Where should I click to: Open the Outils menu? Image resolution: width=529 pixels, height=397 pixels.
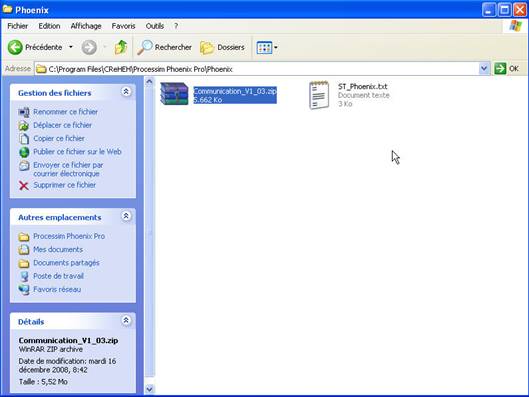155,26
